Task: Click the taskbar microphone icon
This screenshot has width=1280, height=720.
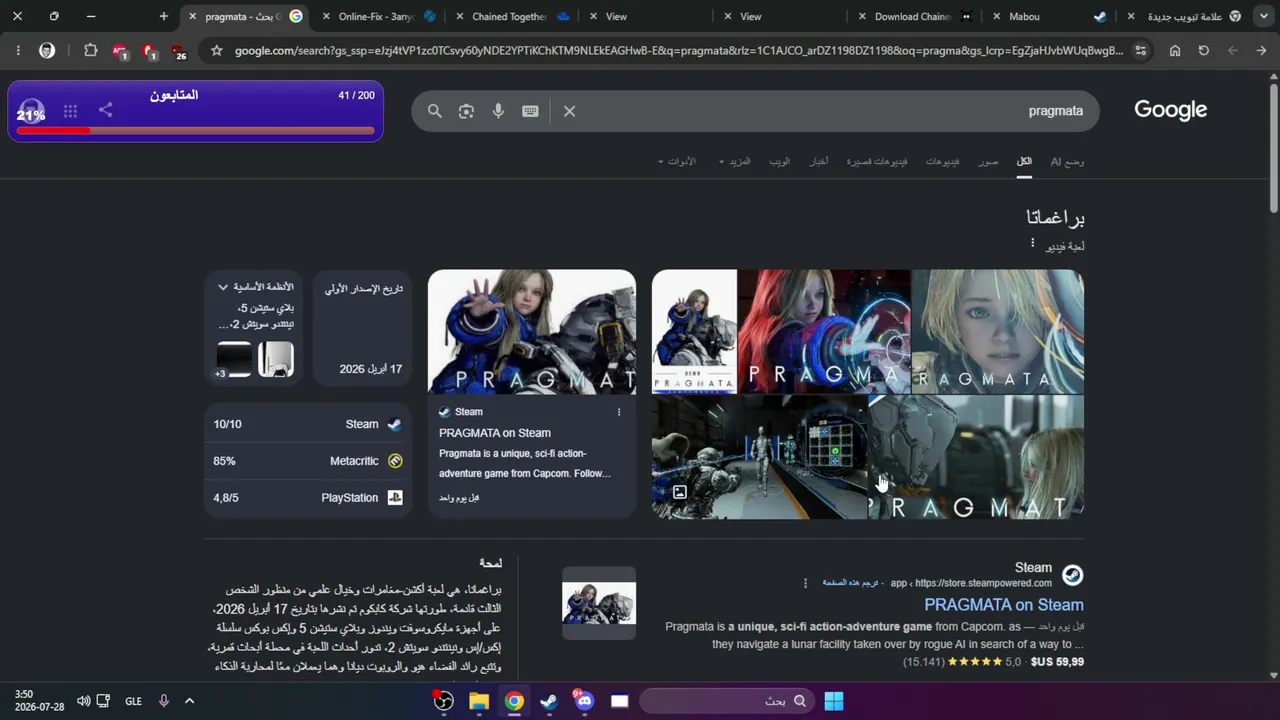Action: (x=164, y=701)
